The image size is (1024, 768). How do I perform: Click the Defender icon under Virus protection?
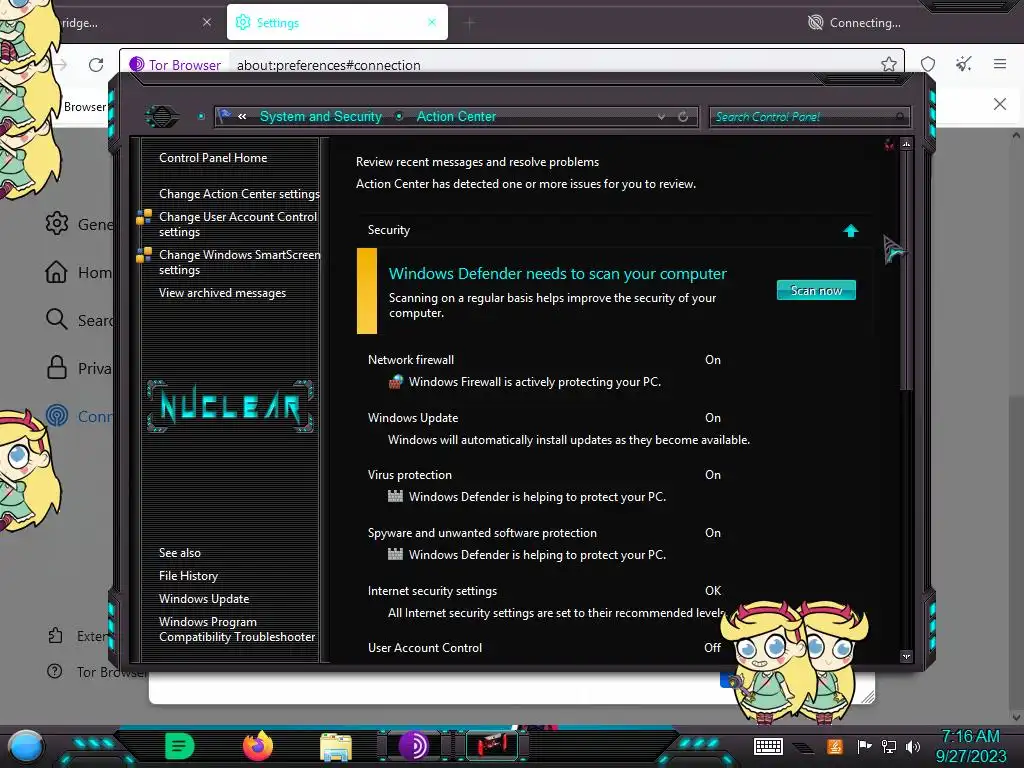point(395,496)
